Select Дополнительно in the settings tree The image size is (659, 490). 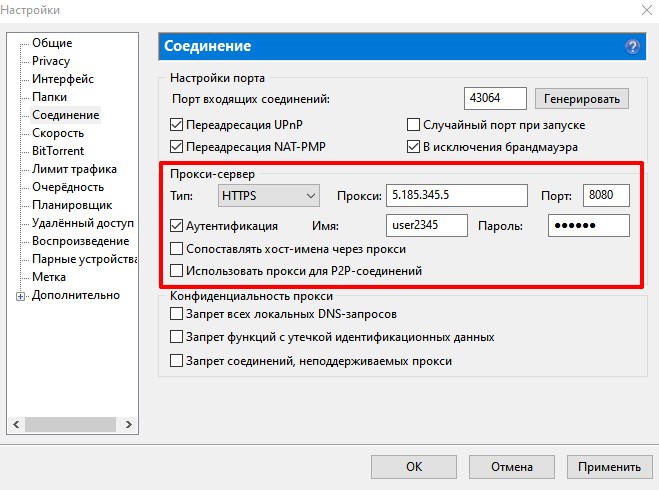click(76, 295)
